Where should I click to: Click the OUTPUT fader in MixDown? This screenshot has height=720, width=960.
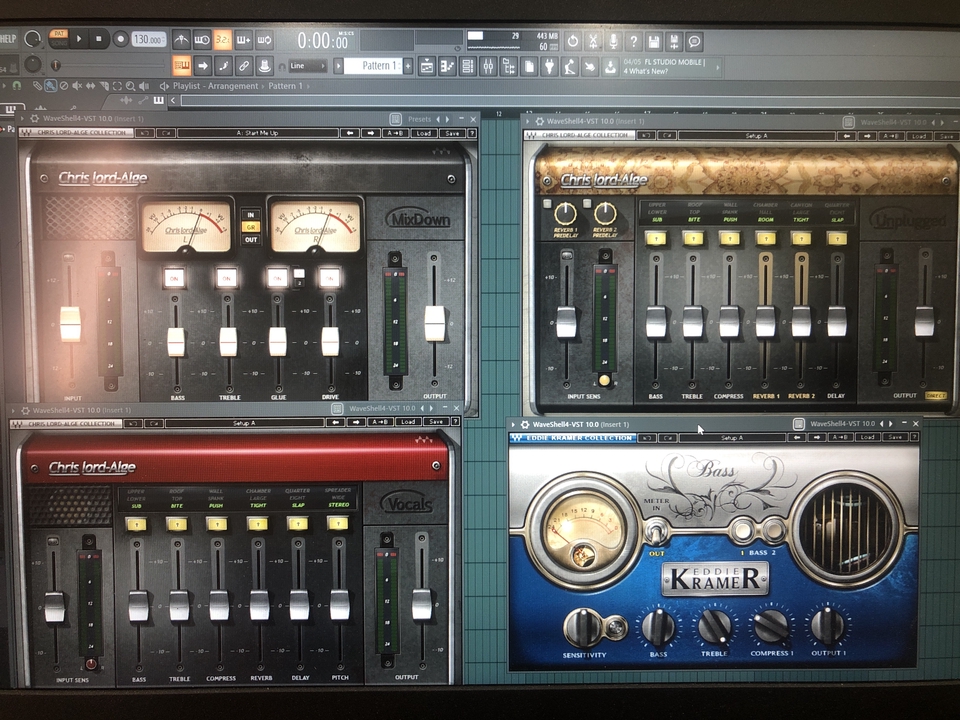tap(435, 323)
